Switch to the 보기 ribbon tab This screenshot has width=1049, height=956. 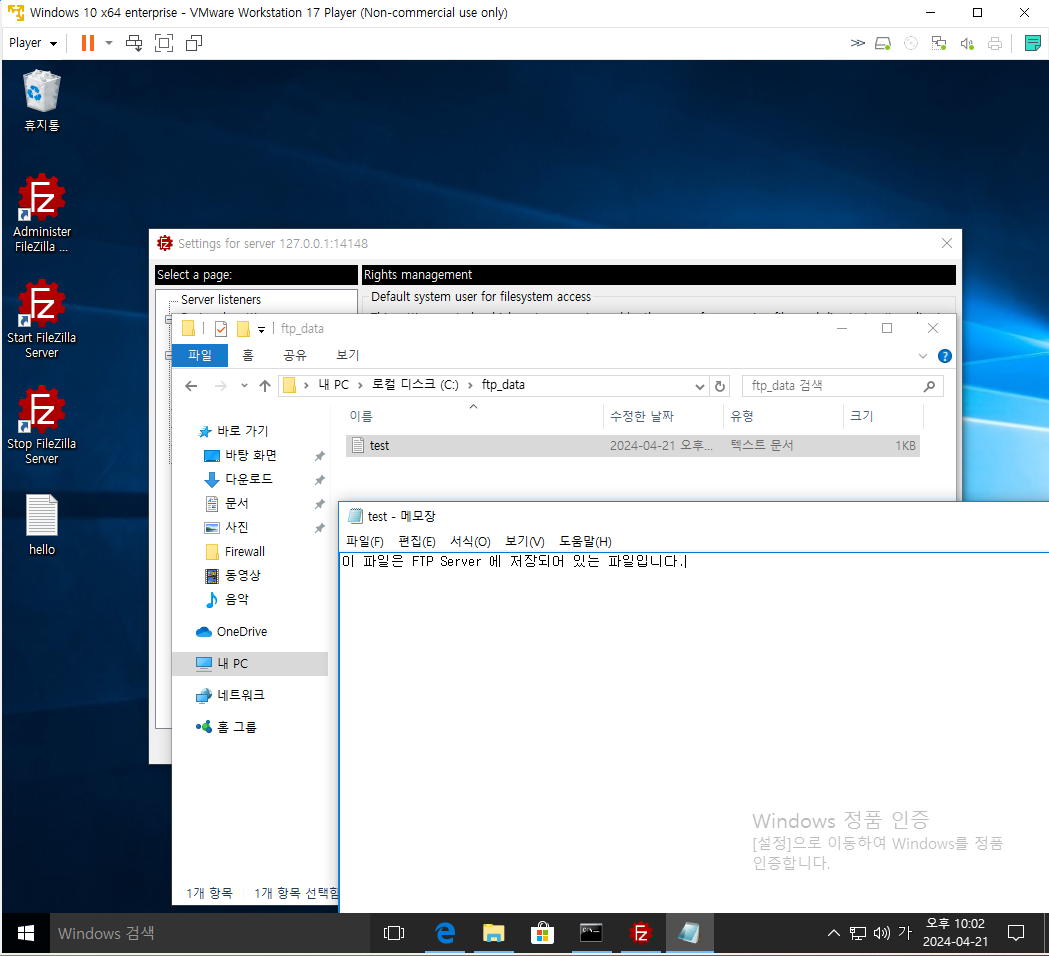click(347, 355)
